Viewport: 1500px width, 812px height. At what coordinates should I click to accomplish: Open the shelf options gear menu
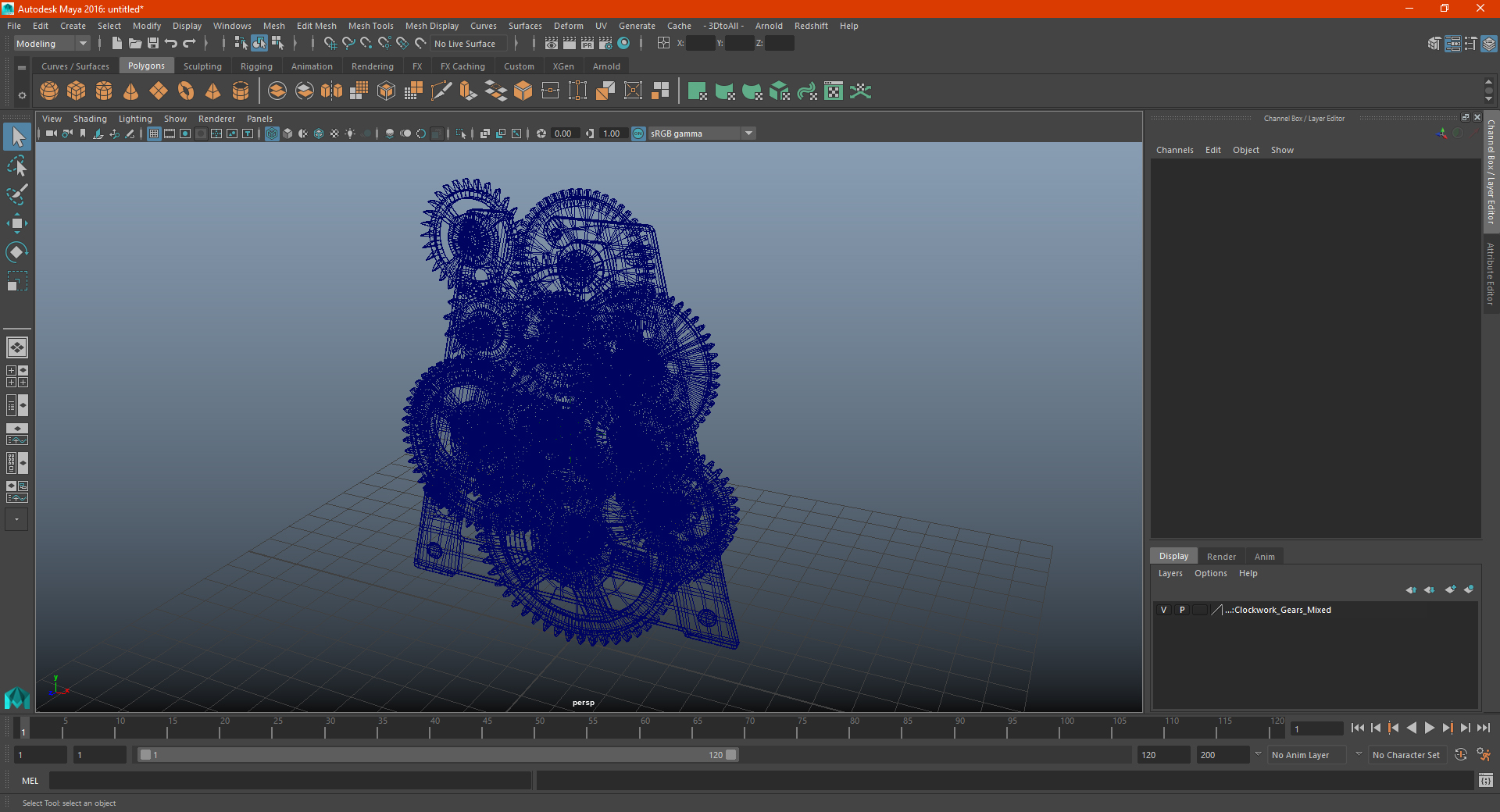(x=22, y=95)
